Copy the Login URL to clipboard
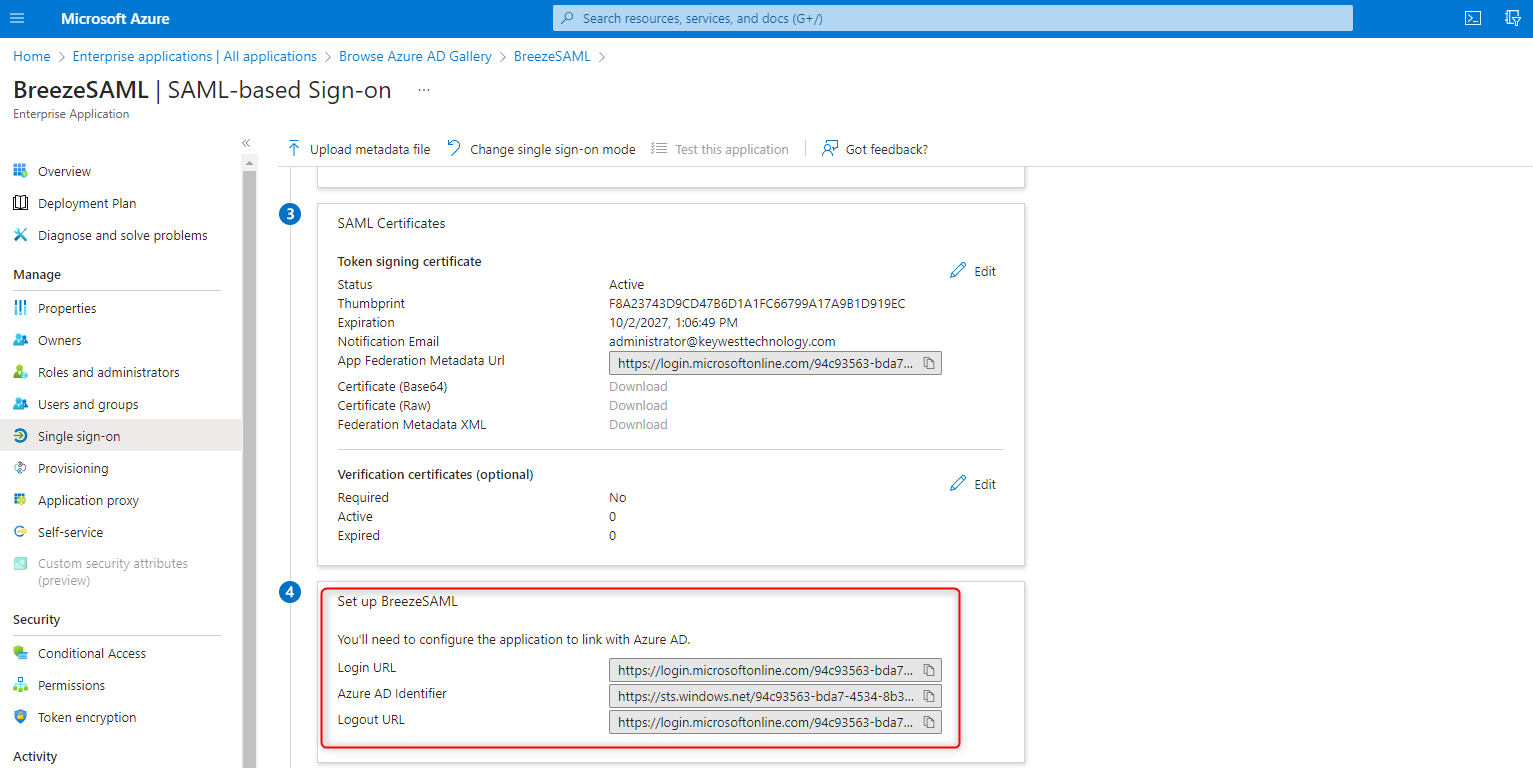1533x768 pixels. pyautogui.click(x=929, y=670)
